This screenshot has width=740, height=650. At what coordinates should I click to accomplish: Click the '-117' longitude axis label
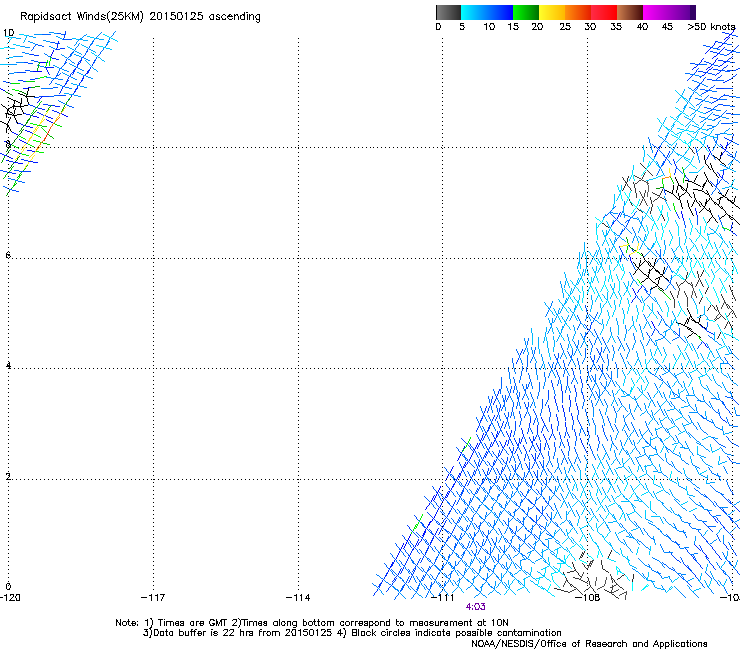153,598
